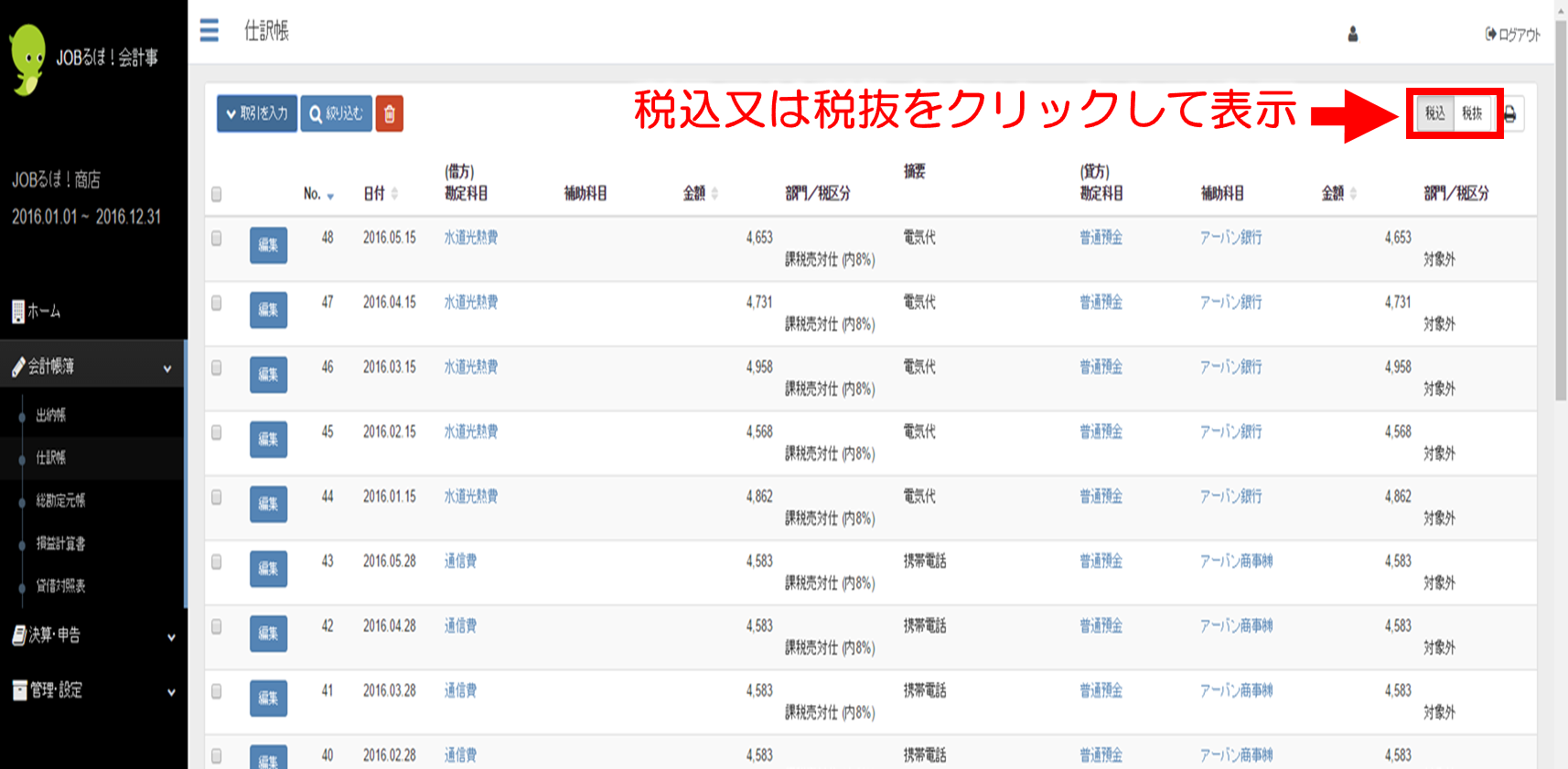
Task: Click the 絞り込む filter button
Action: click(337, 113)
